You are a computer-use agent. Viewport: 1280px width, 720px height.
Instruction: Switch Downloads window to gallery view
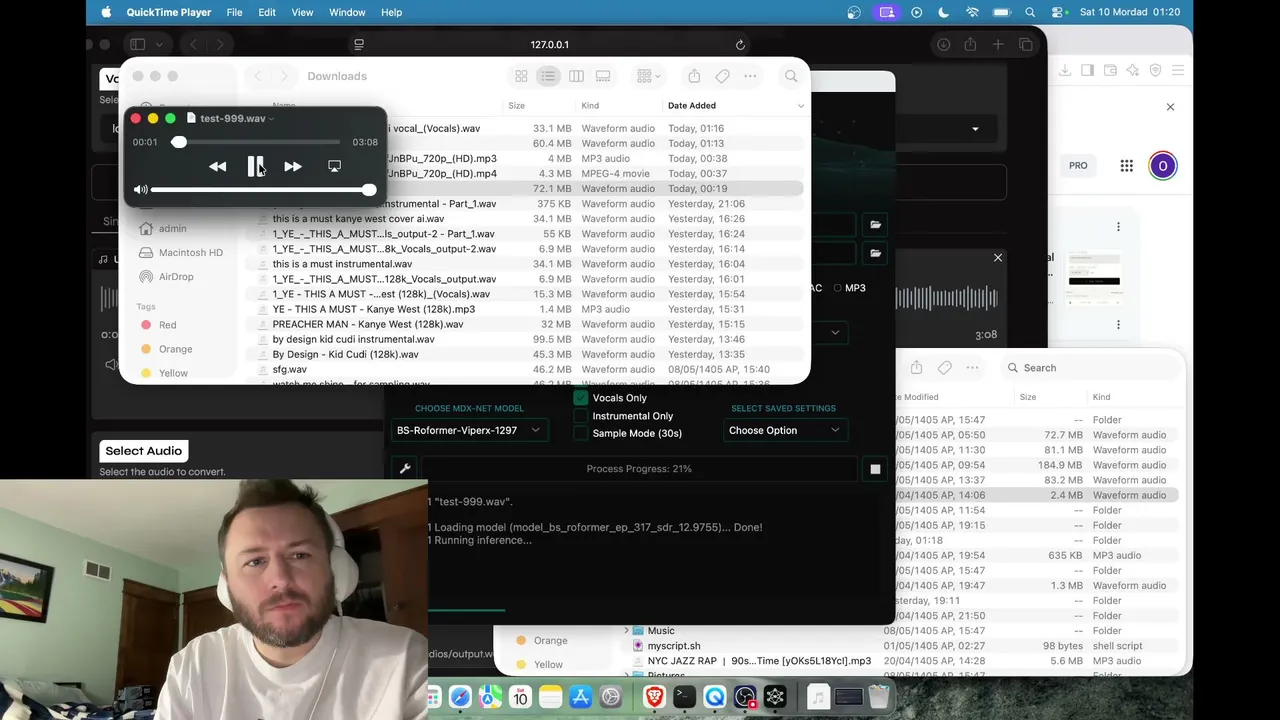point(603,76)
